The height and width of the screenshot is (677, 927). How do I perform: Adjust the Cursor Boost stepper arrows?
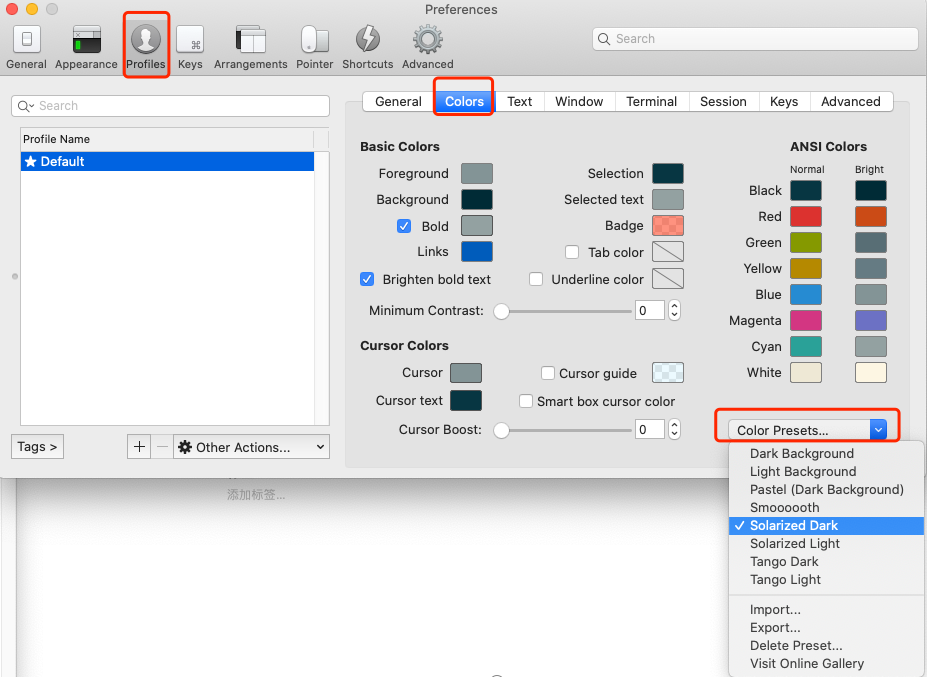point(675,429)
